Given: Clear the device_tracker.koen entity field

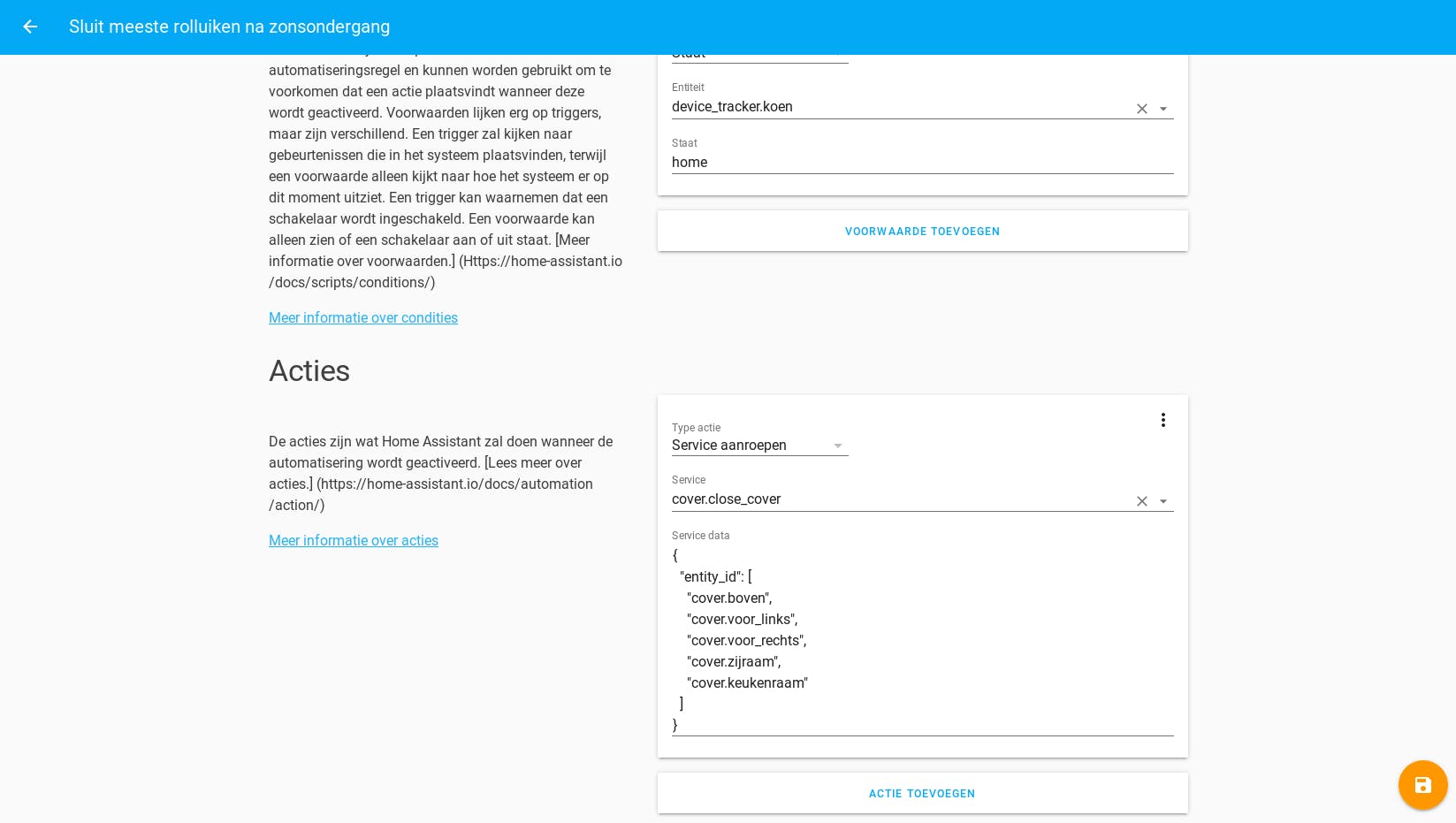Looking at the screenshot, I should (1142, 109).
